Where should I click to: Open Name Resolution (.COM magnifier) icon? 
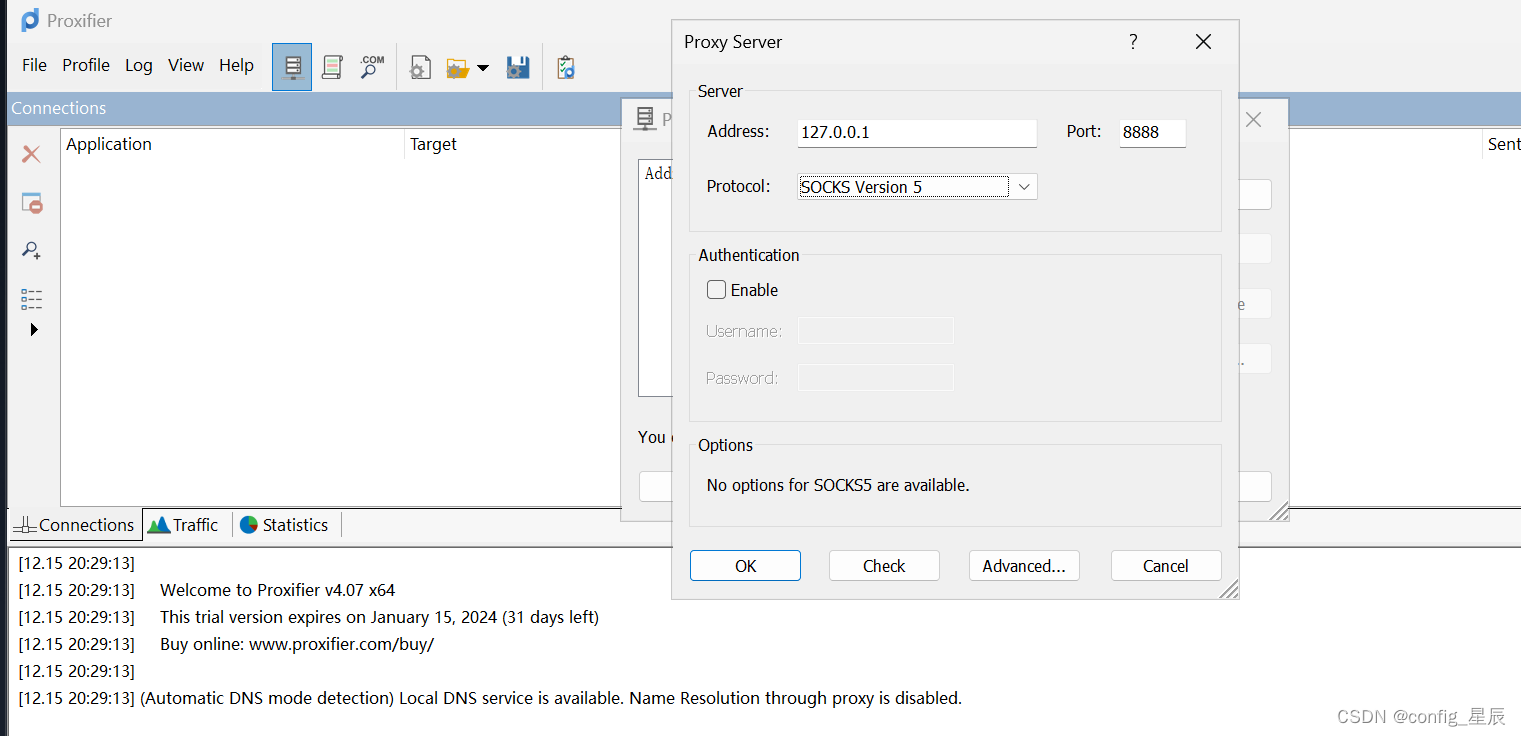(x=372, y=67)
